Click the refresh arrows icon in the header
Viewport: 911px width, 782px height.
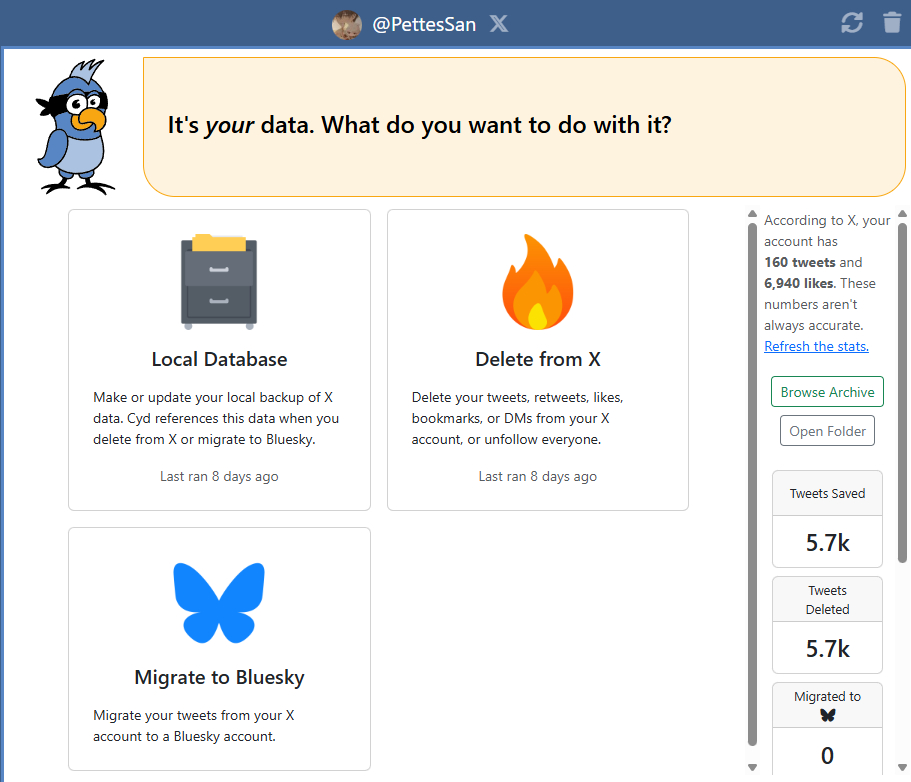(852, 23)
